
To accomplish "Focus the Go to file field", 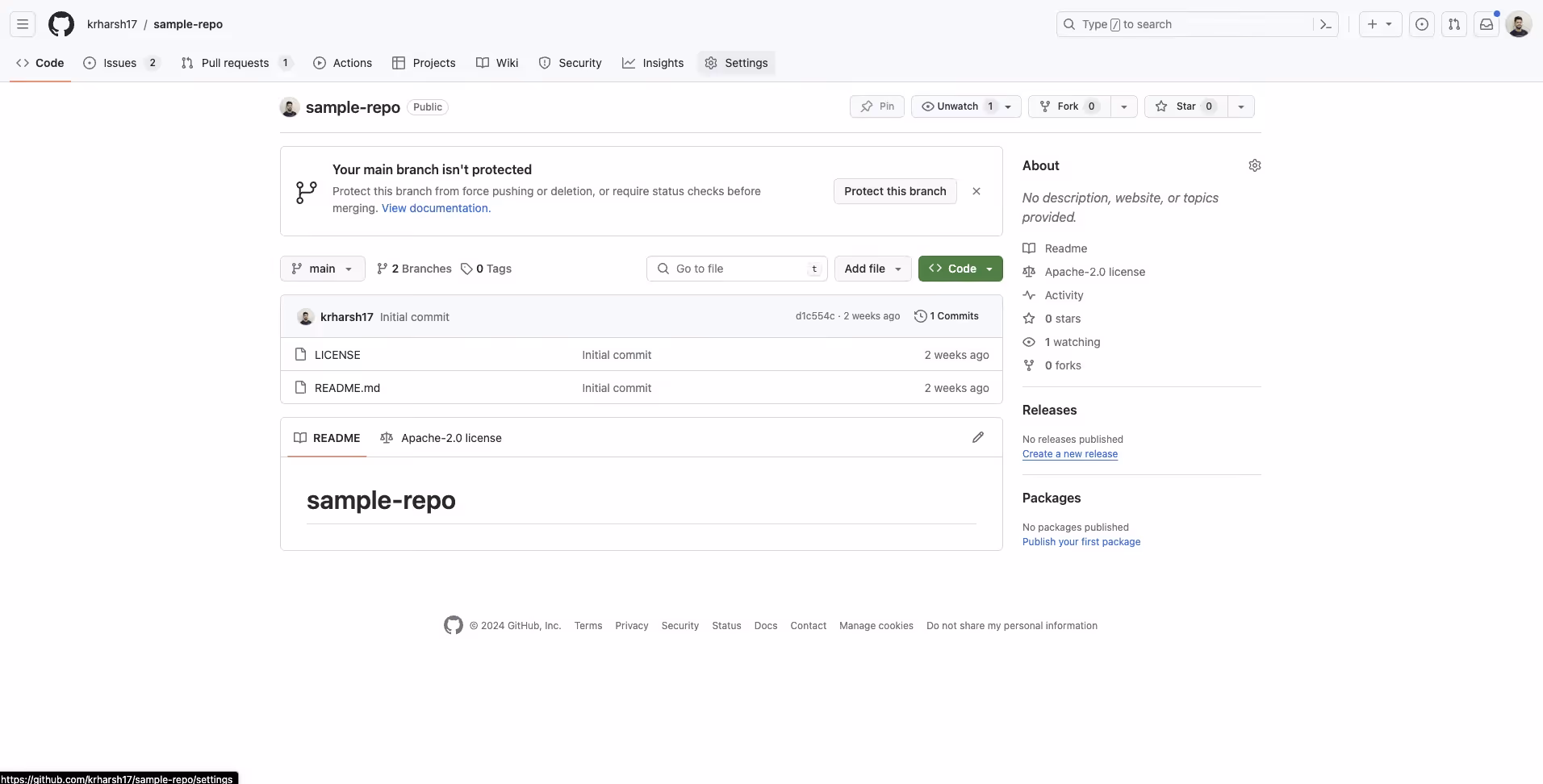I will point(737,269).
